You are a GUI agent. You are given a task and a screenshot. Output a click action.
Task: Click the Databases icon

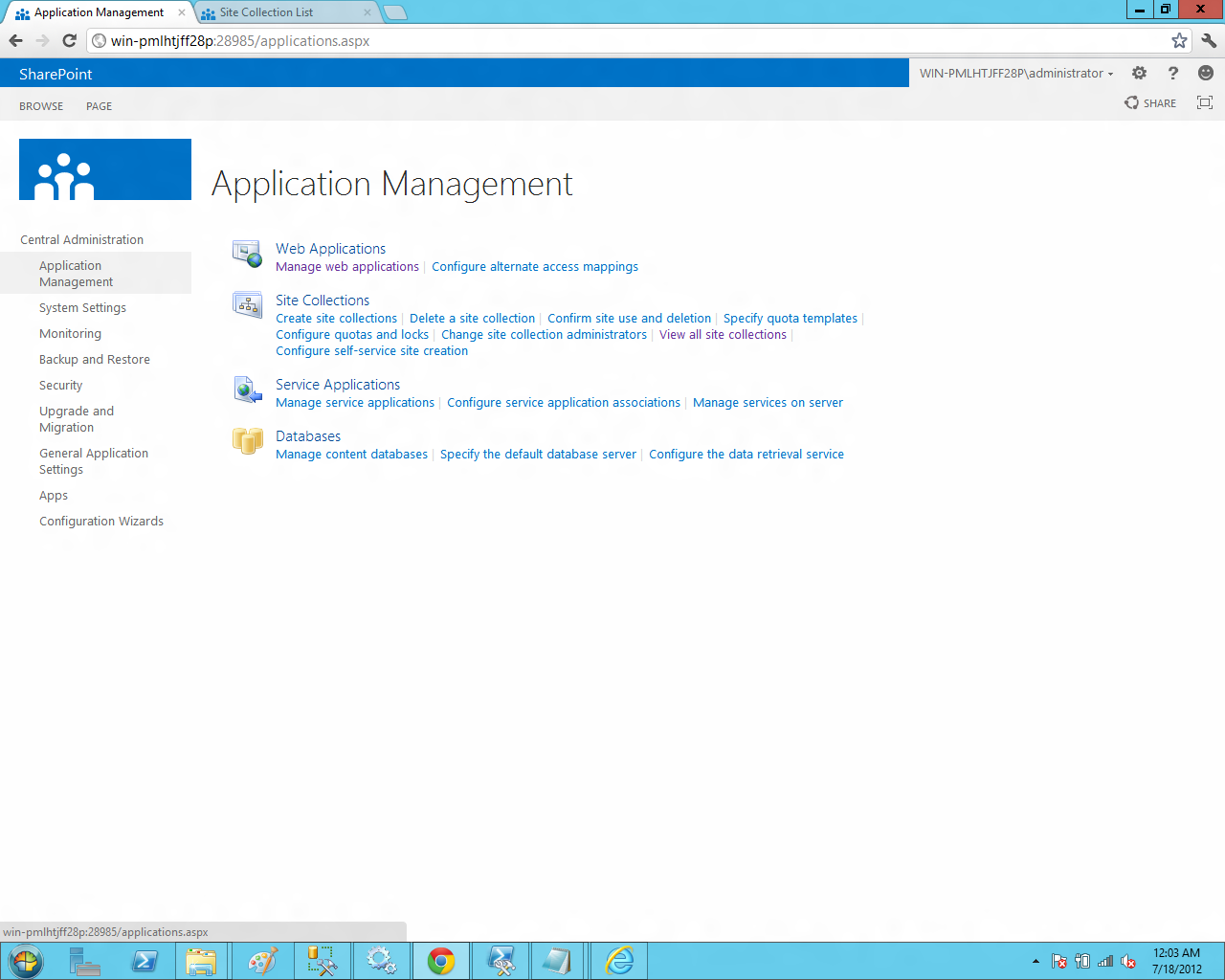pyautogui.click(x=247, y=442)
